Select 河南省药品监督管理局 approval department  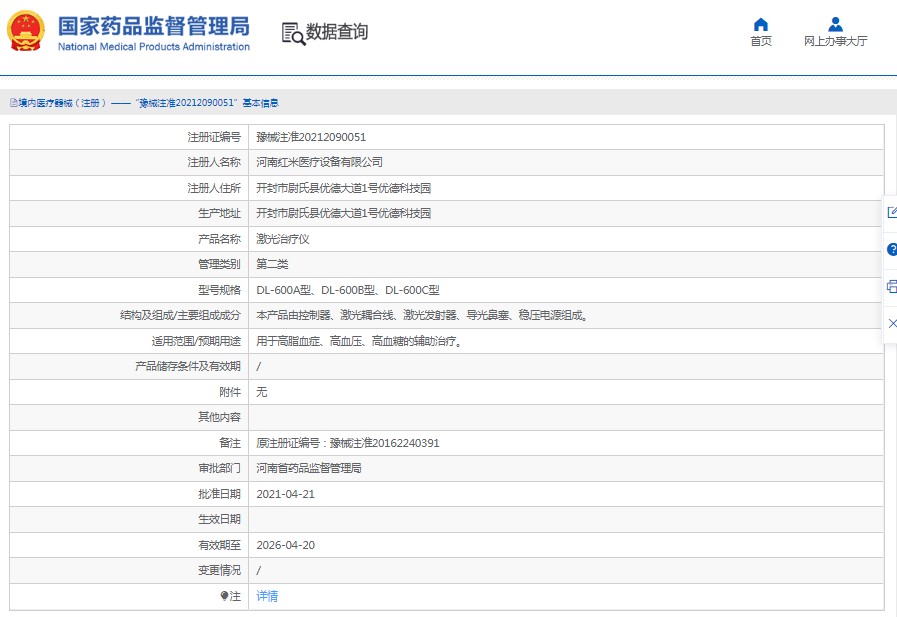pos(309,468)
